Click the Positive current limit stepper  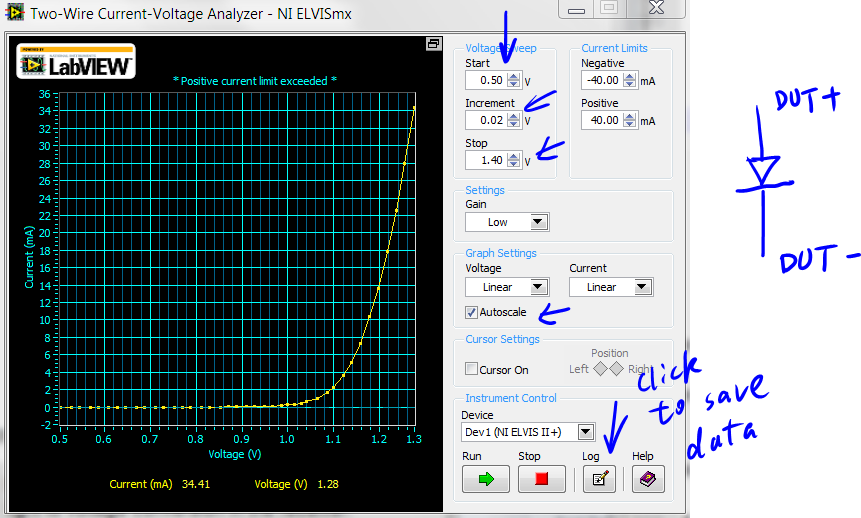tap(630, 120)
